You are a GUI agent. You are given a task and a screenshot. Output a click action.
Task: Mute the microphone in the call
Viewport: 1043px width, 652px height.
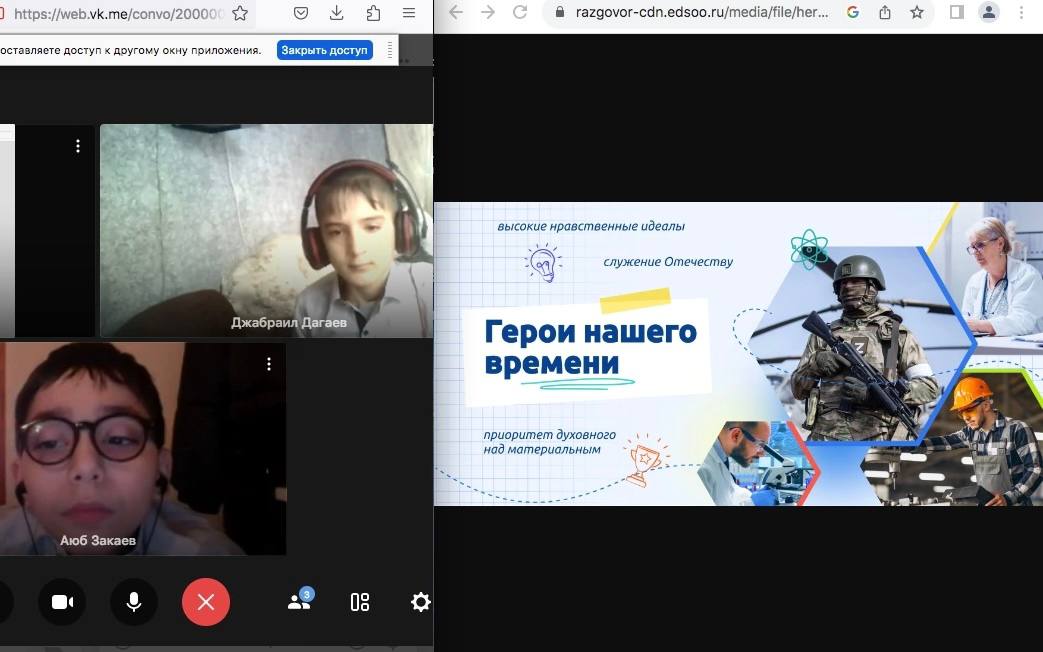pos(133,602)
